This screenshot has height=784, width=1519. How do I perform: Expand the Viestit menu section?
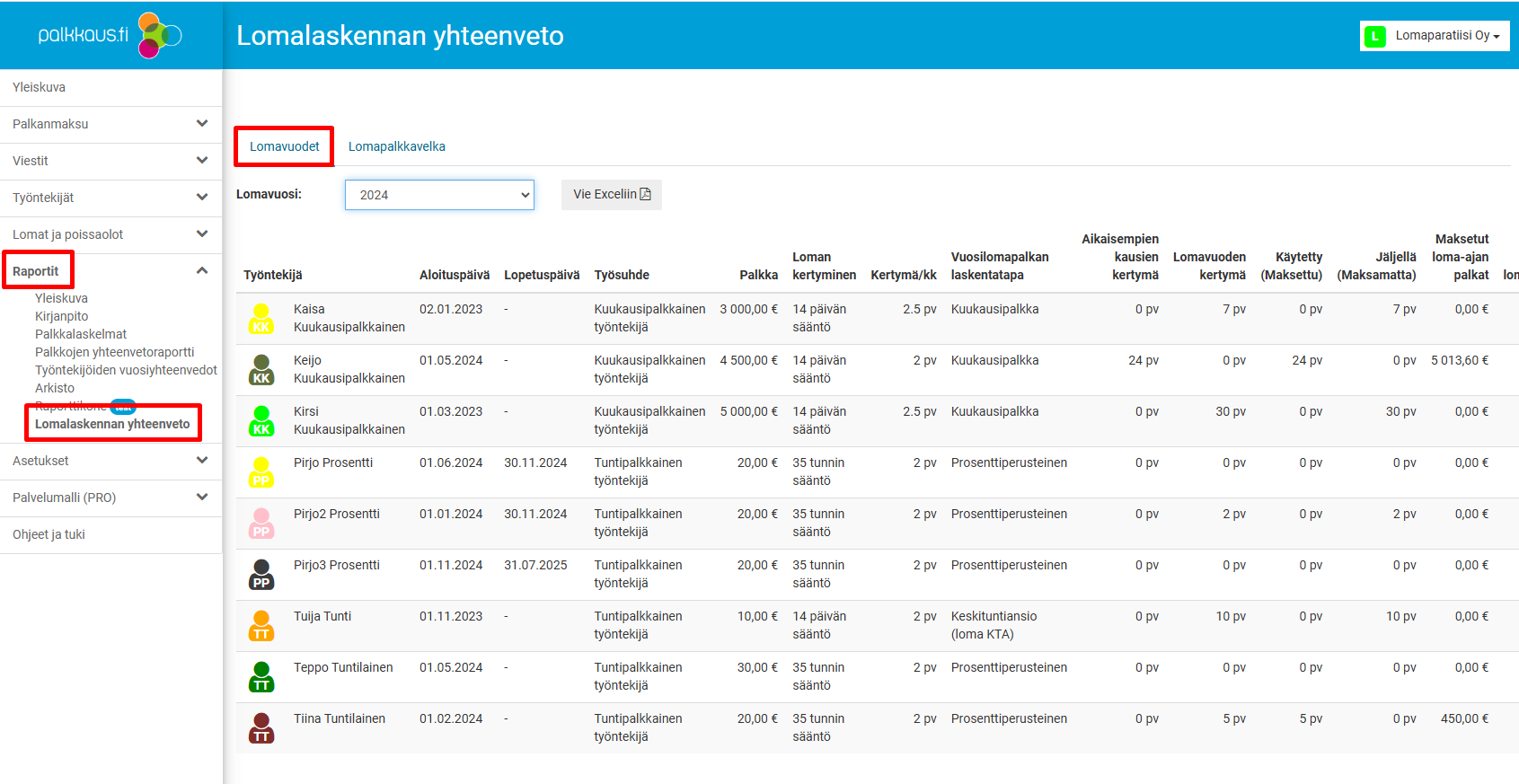[x=202, y=161]
